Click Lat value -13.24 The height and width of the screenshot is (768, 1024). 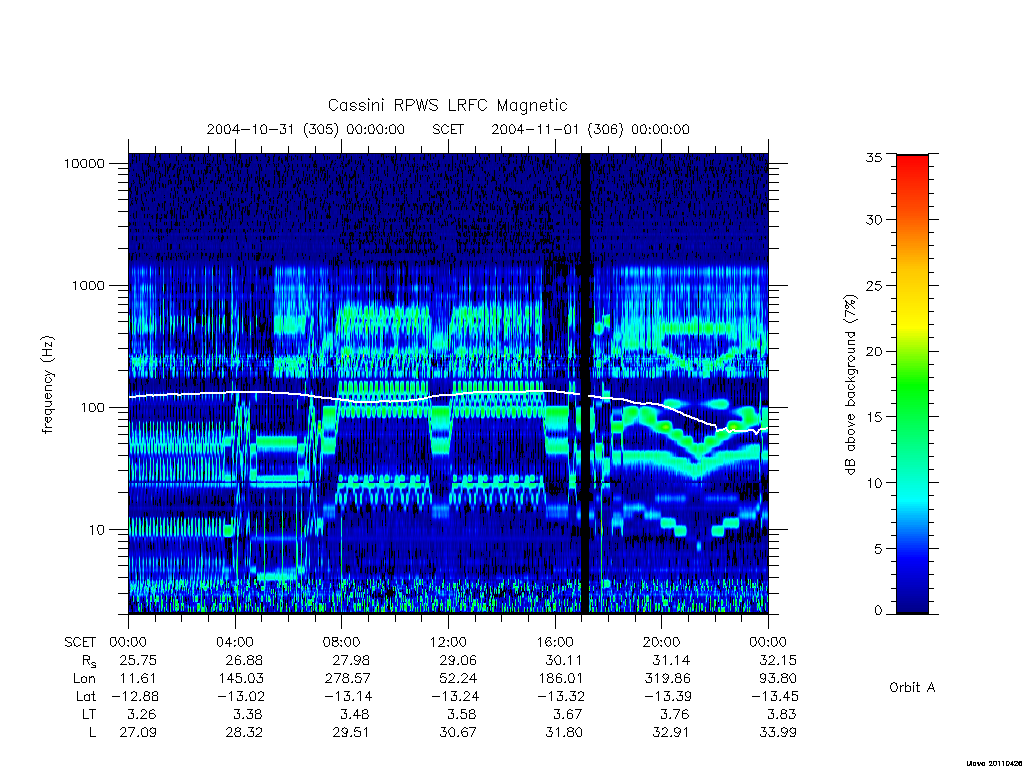point(454,697)
